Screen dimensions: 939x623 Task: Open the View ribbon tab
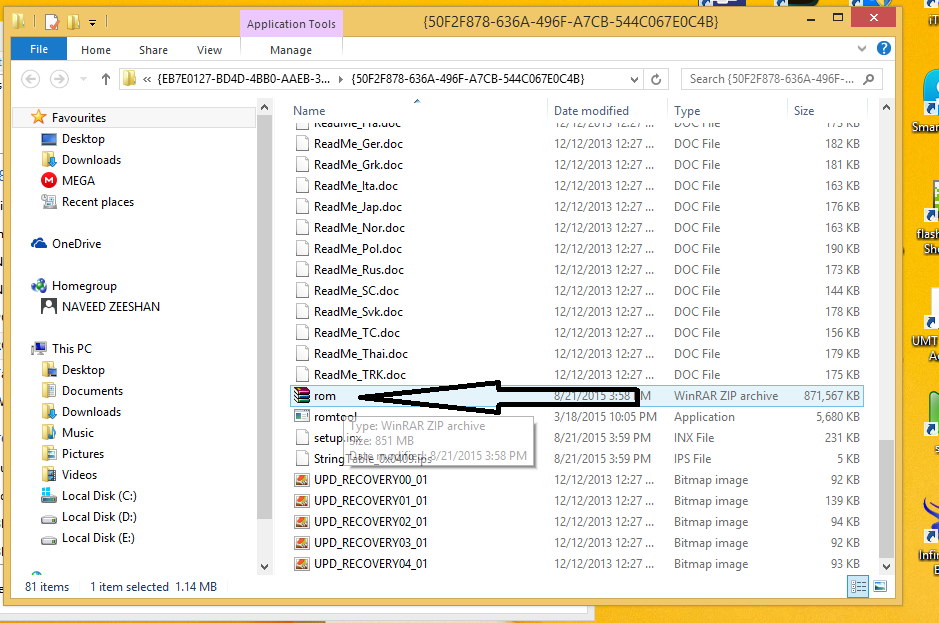pos(209,50)
